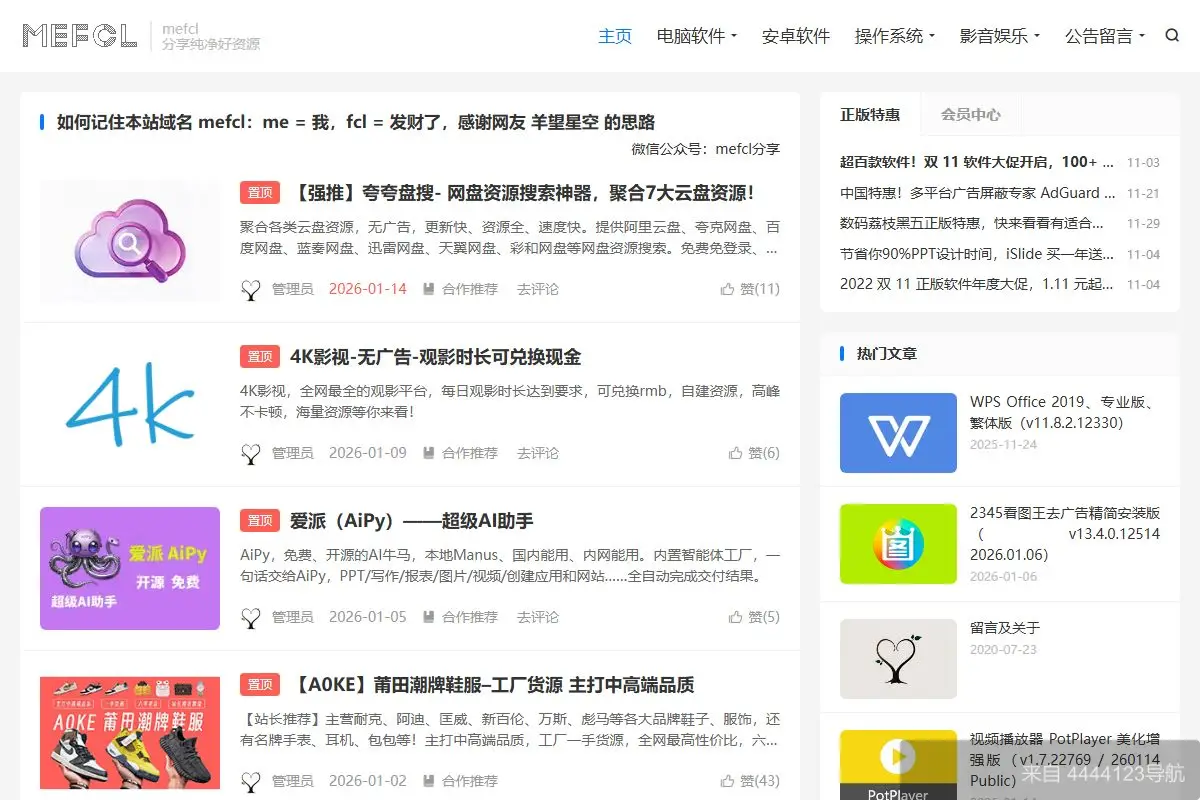Screen dimensions: 1200x800
Task: Click the 合作推荐 bookmark icon on 4K影视 post
Action: click(x=428, y=452)
